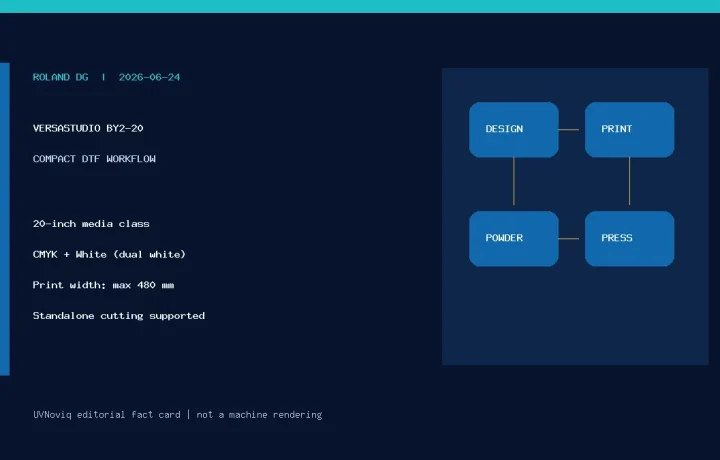Click the DESIGN workflow box

(x=514, y=129)
